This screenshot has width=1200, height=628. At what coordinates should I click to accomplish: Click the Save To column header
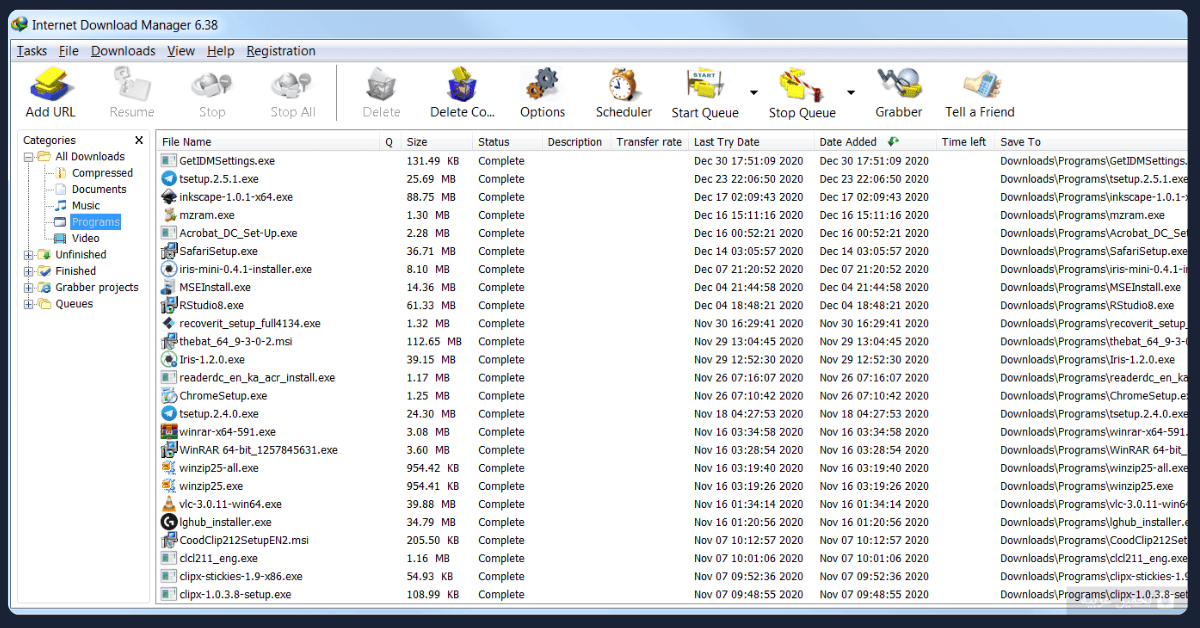pyautogui.click(x=1091, y=142)
